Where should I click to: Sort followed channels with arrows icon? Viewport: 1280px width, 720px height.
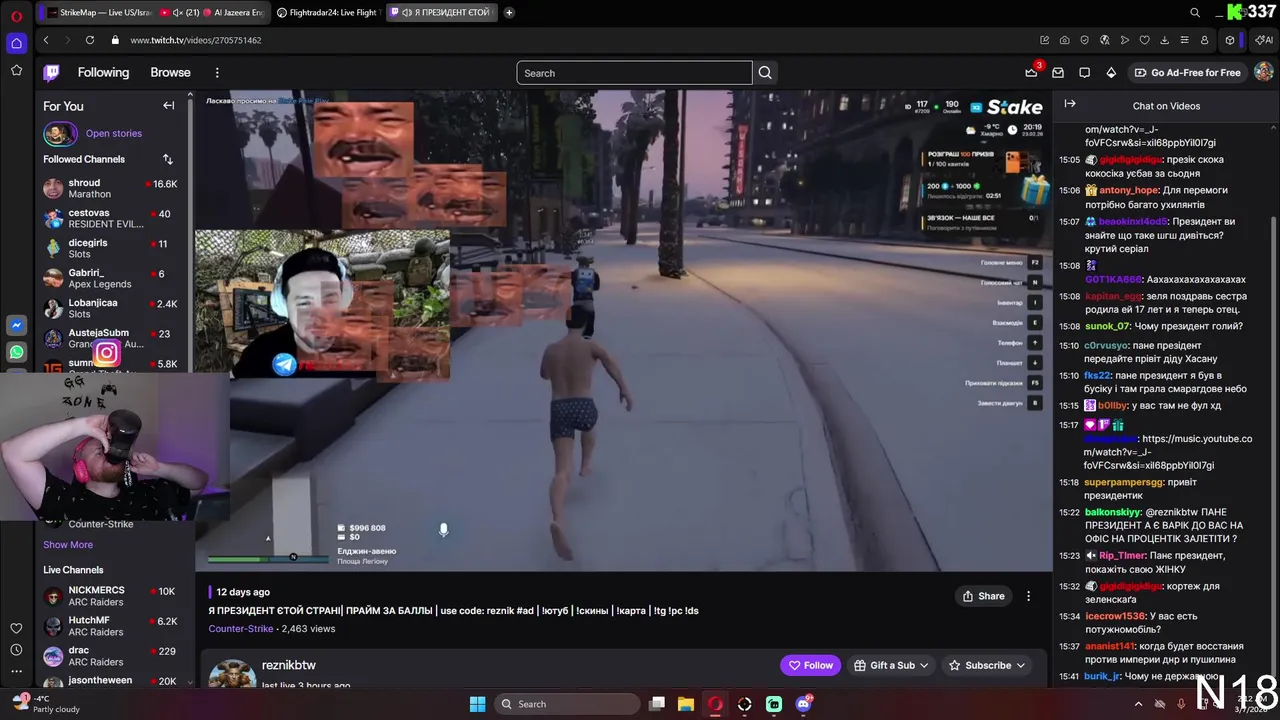pyautogui.click(x=167, y=160)
